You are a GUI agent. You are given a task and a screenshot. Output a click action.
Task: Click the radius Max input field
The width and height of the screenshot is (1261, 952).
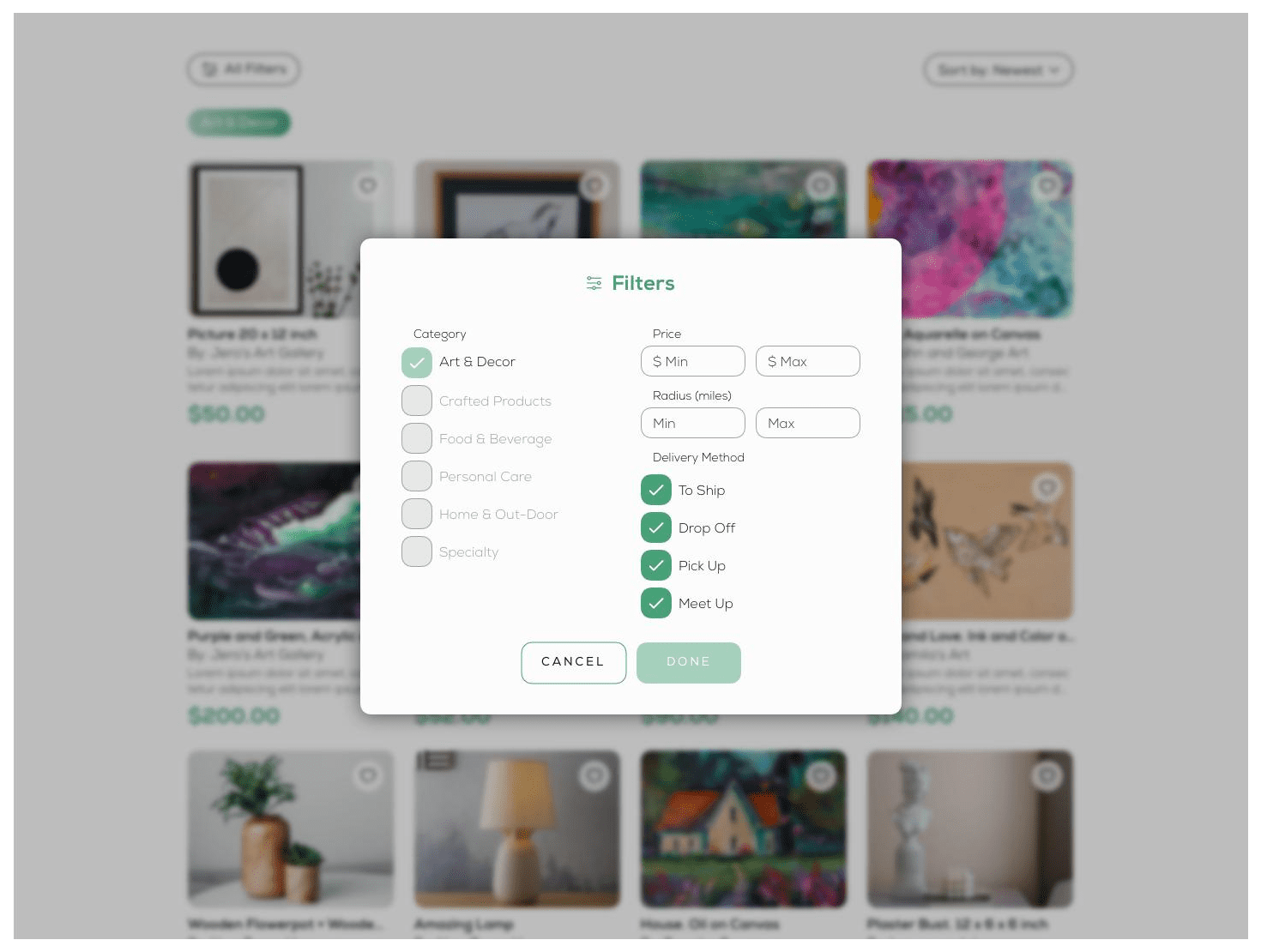(x=808, y=423)
